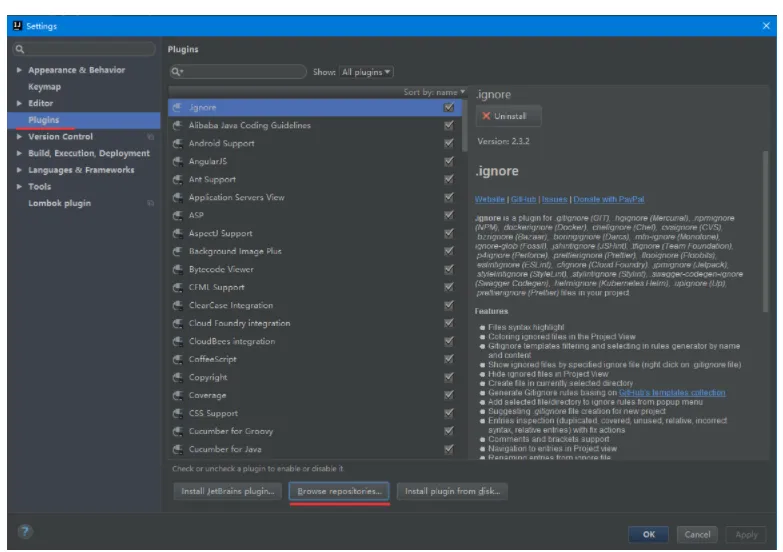Expand the Tools tree node
Image resolution: width=783 pixels, height=552 pixels.
pyautogui.click(x=19, y=186)
